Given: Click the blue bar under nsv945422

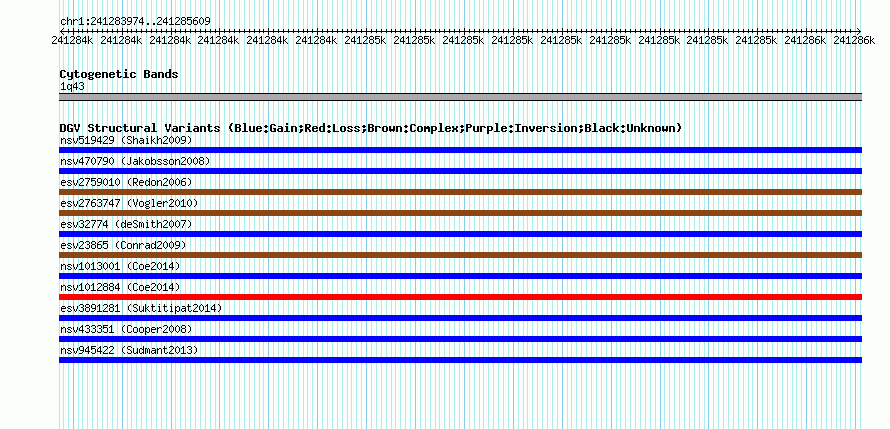Looking at the screenshot, I should coord(460,360).
